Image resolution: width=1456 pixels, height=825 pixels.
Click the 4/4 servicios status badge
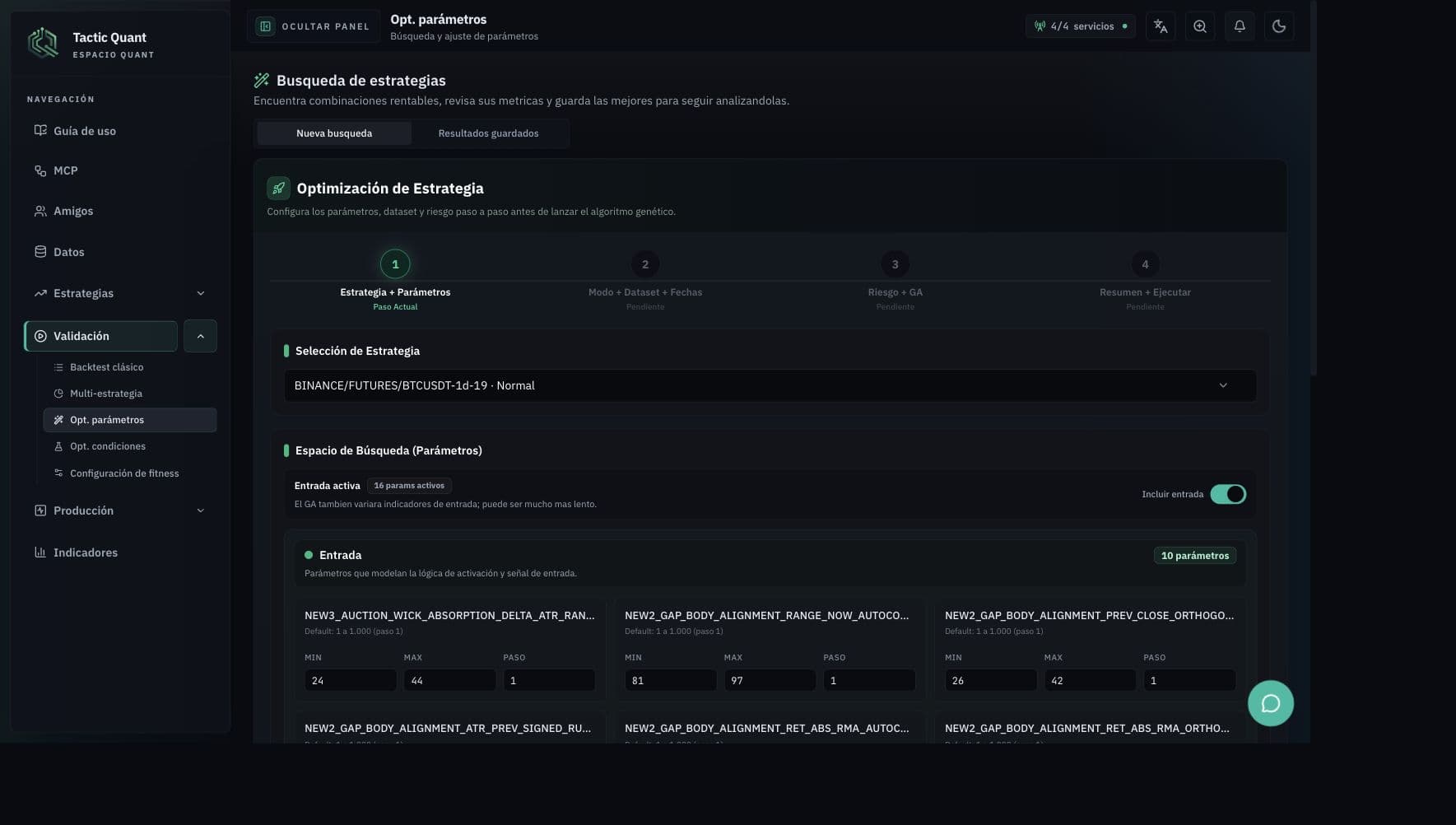[1081, 26]
